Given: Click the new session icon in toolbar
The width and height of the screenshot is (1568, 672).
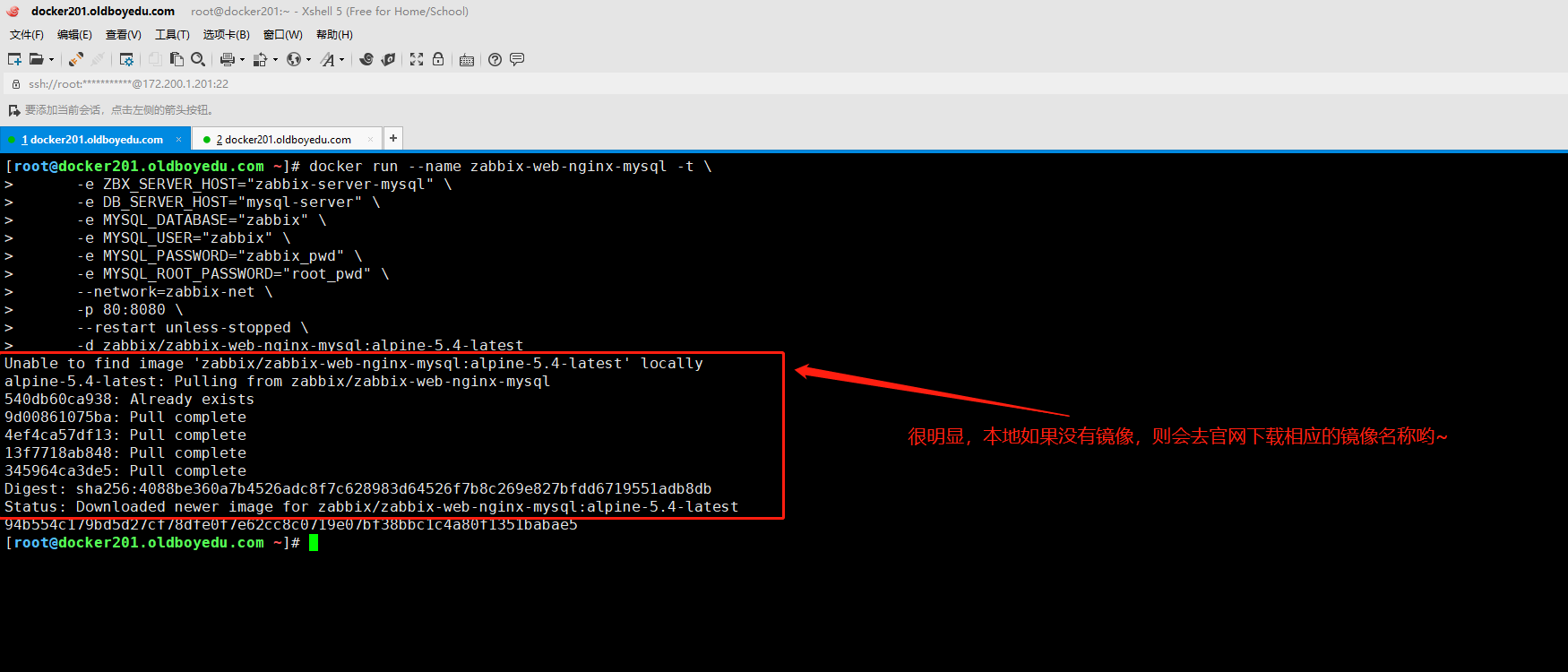Looking at the screenshot, I should pyautogui.click(x=14, y=59).
